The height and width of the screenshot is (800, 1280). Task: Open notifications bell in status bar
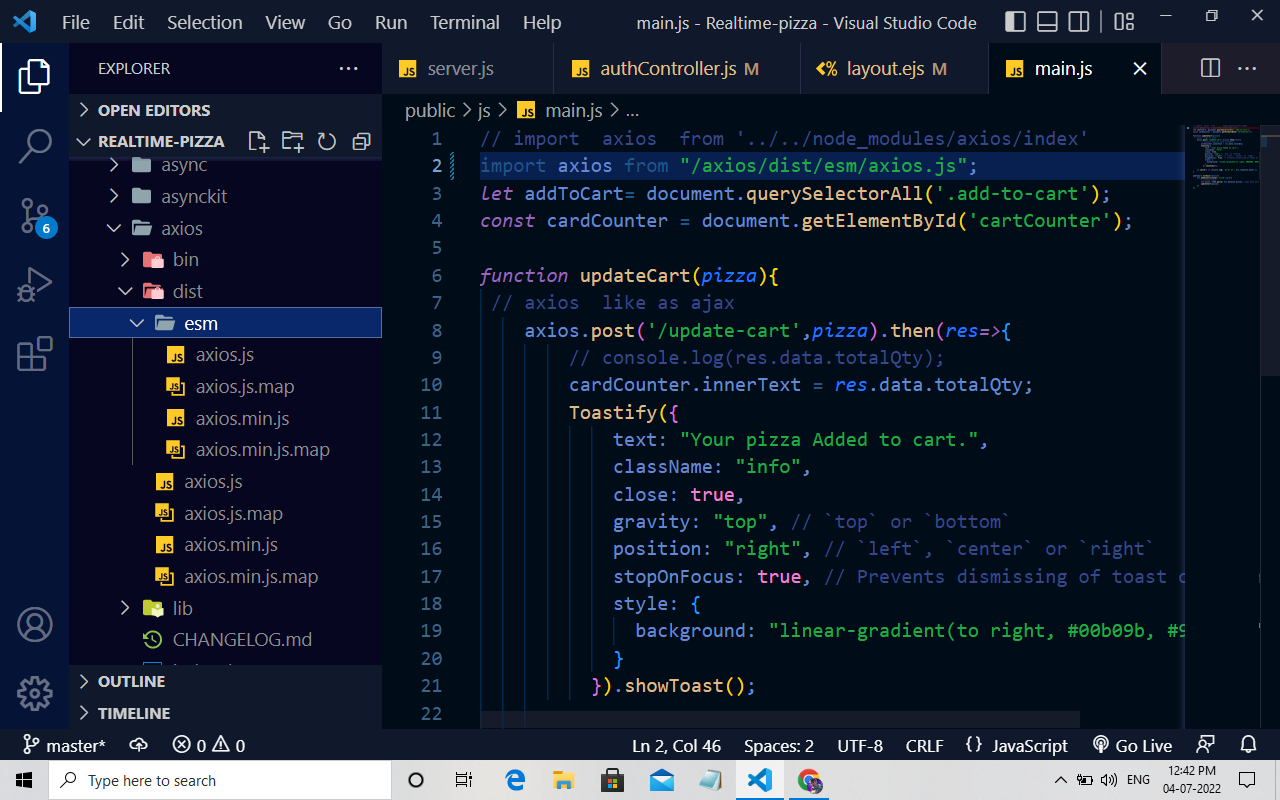click(x=1248, y=746)
